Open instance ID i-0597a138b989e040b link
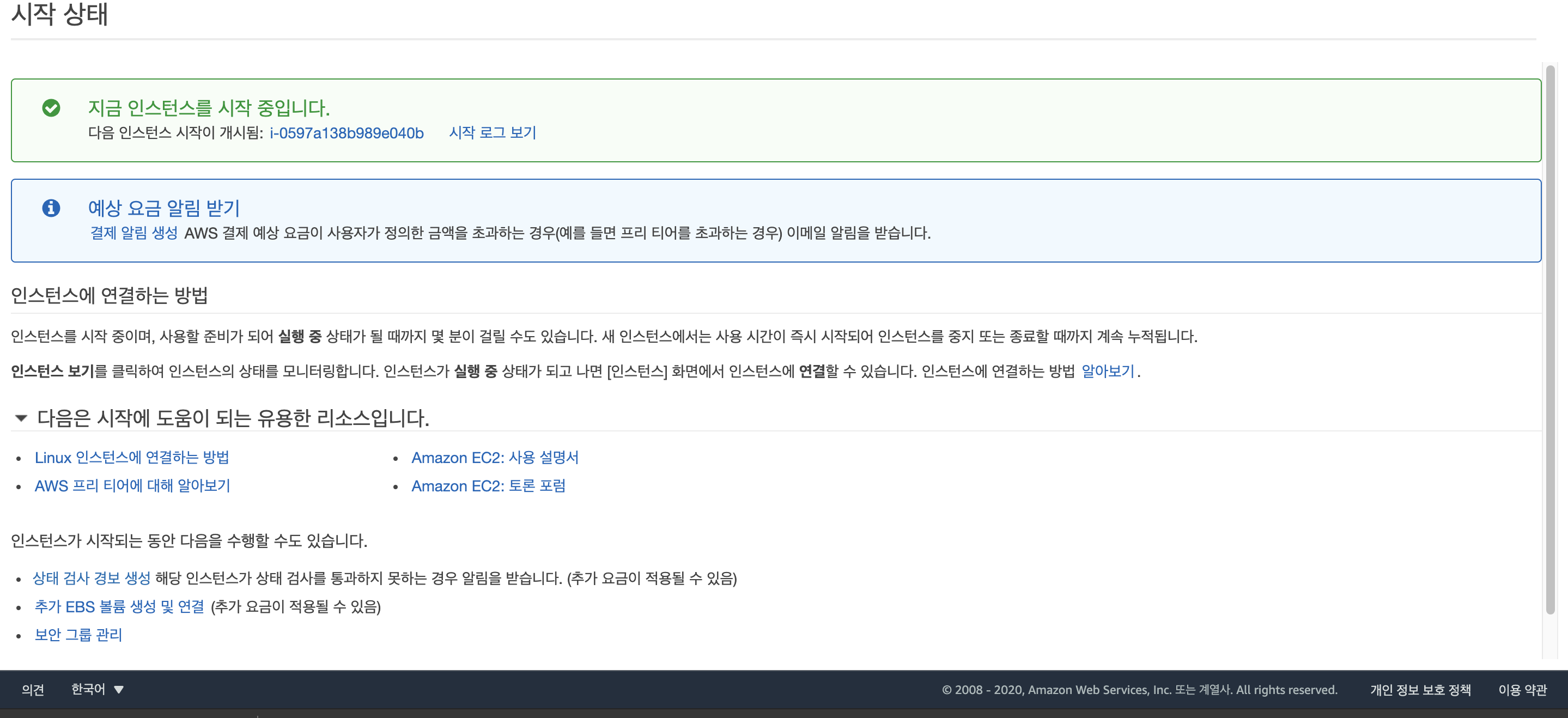The width and height of the screenshot is (1568, 718). point(347,133)
